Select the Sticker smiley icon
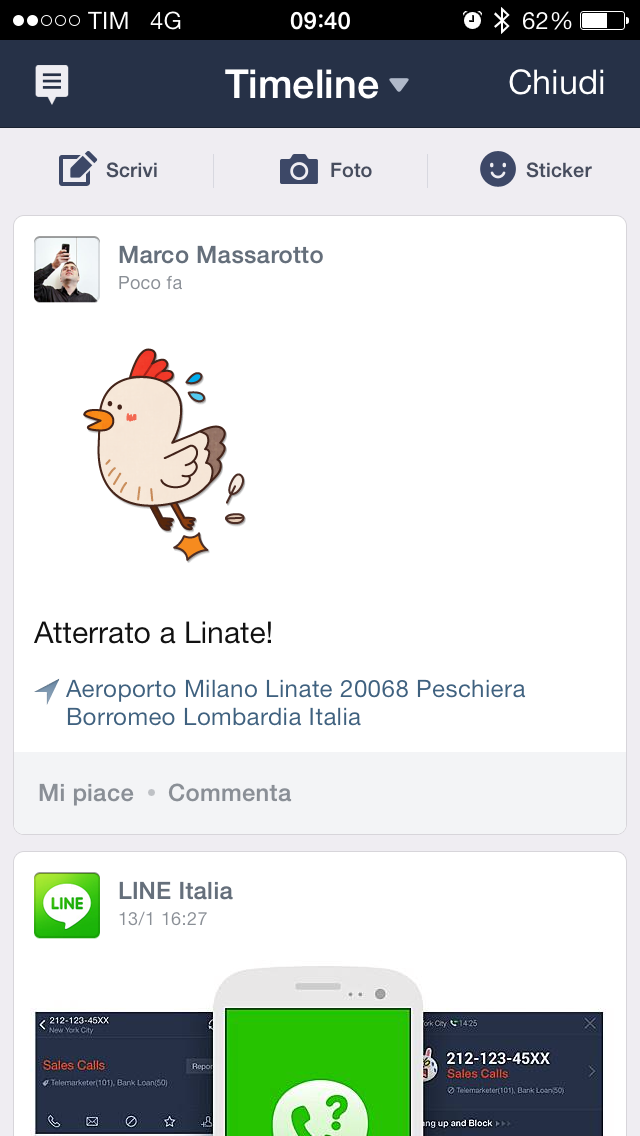This screenshot has width=640, height=1136. coord(497,169)
